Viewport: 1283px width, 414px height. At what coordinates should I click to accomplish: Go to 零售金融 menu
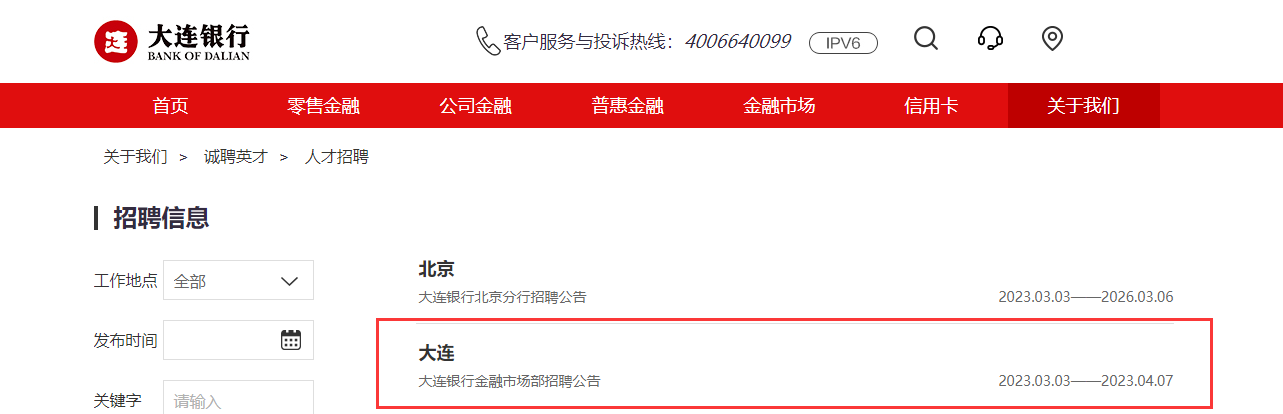pos(323,105)
